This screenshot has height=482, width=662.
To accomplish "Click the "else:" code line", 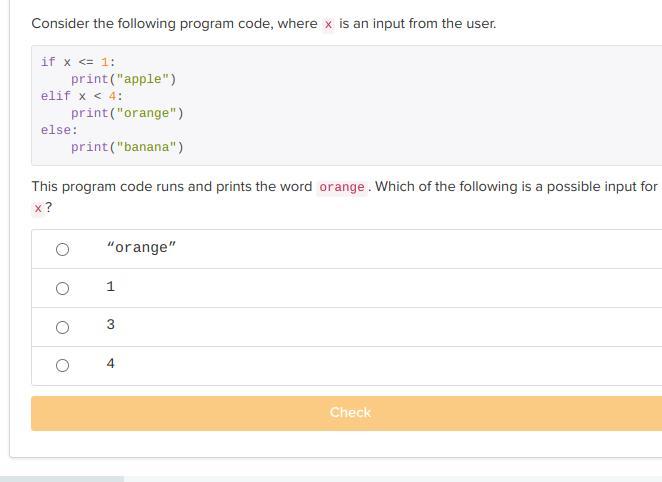I will [59, 130].
